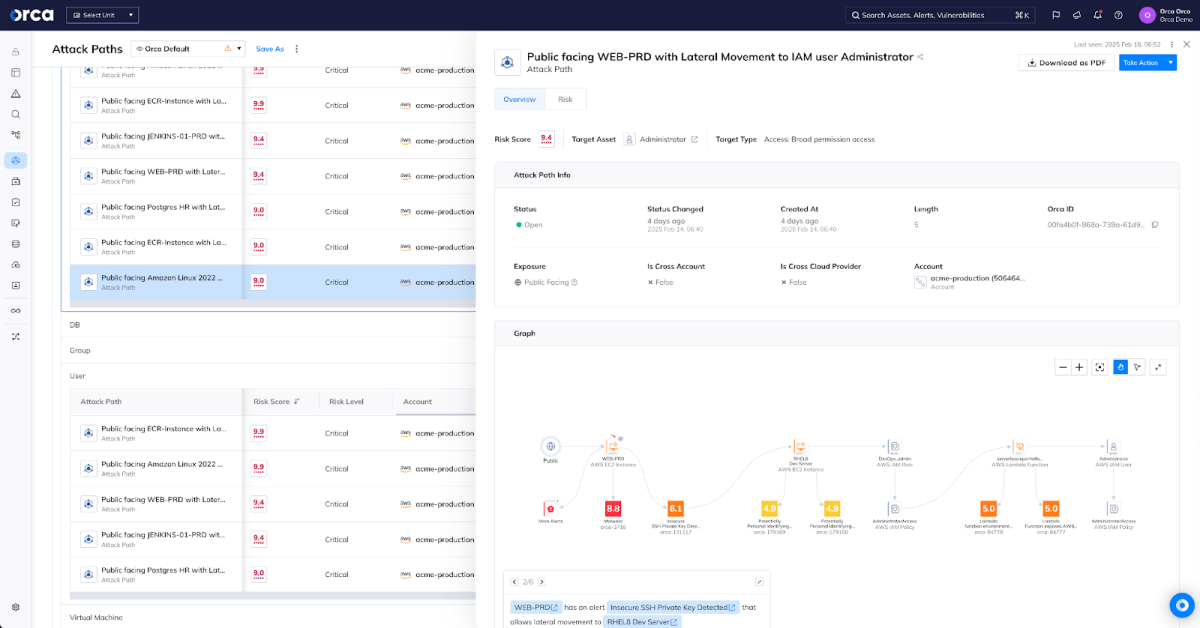1200x628 pixels.
Task: Expand graph to fullscreen
Action: pyautogui.click(x=1158, y=367)
